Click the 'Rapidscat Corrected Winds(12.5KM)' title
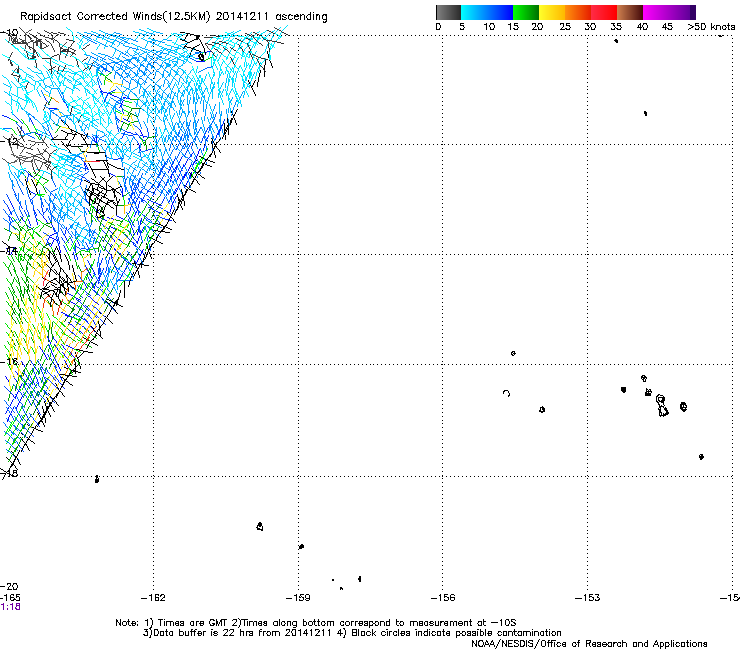This screenshot has height=650, width=740. coord(115,17)
